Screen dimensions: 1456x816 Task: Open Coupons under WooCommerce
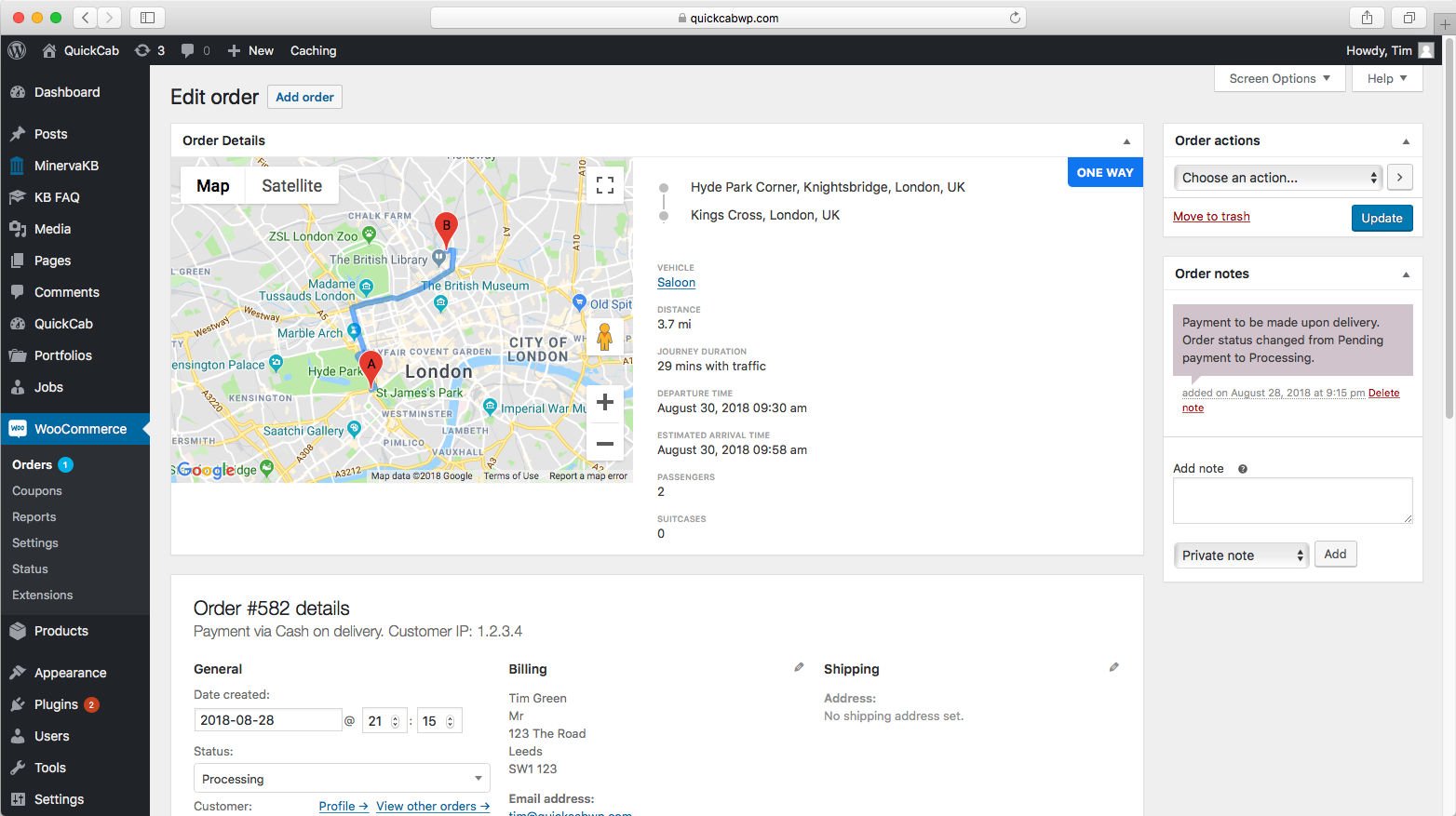(37, 491)
